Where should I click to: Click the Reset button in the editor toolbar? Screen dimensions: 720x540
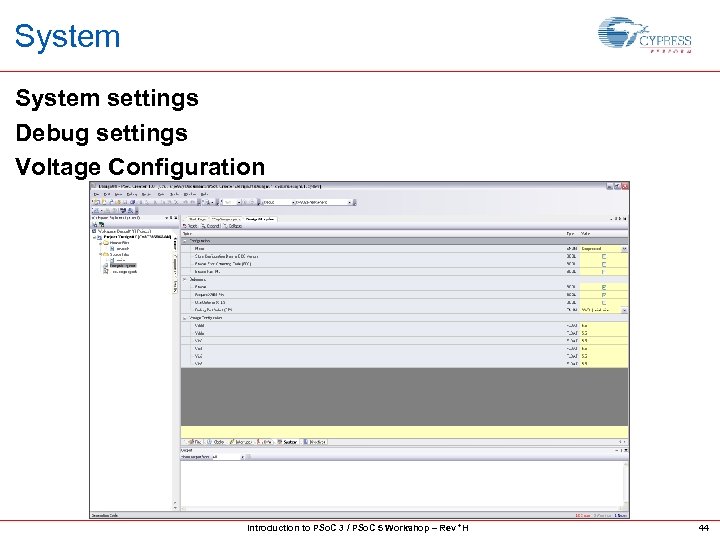190,226
